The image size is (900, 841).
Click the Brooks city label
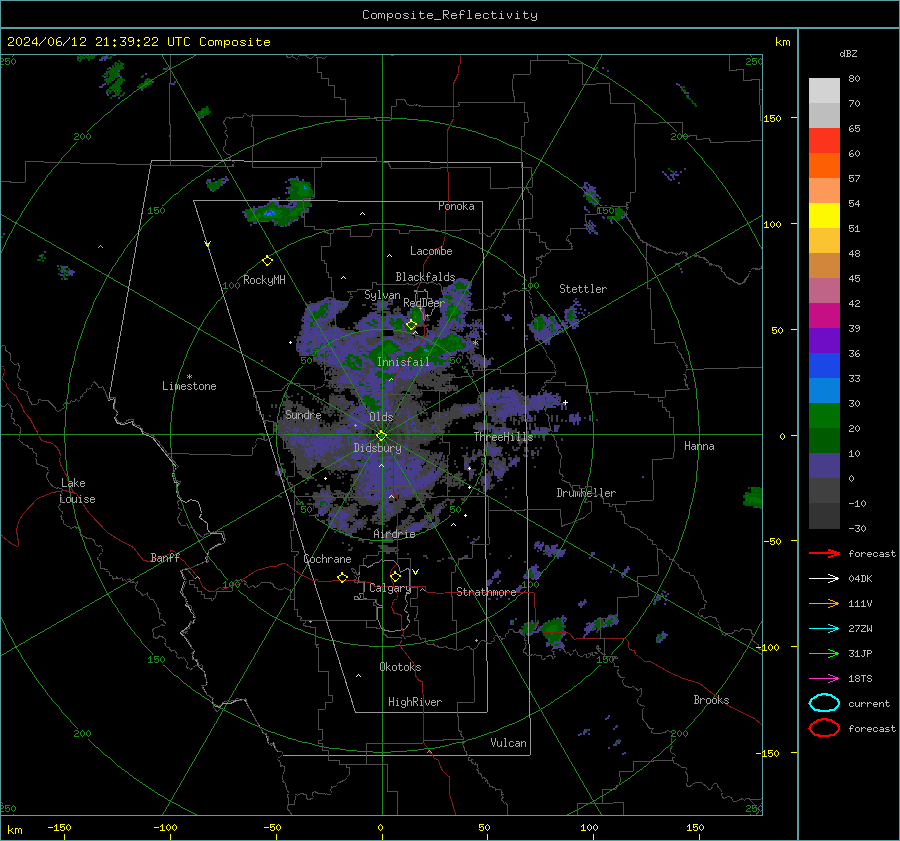(x=711, y=700)
